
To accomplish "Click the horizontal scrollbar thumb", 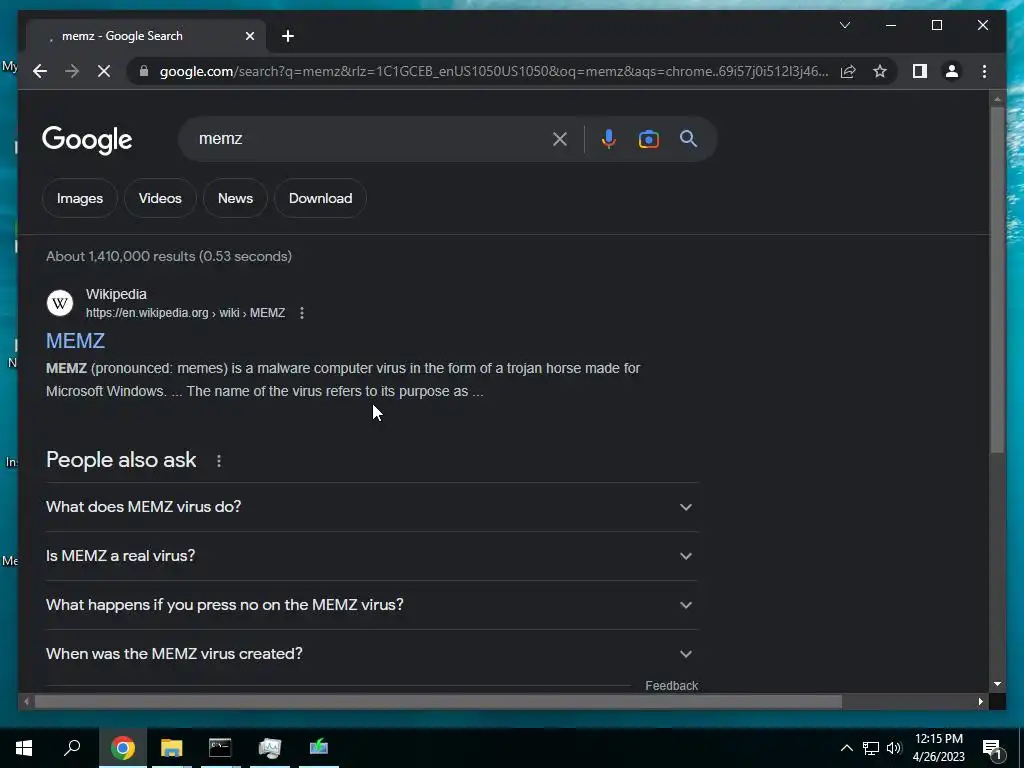I will point(438,702).
